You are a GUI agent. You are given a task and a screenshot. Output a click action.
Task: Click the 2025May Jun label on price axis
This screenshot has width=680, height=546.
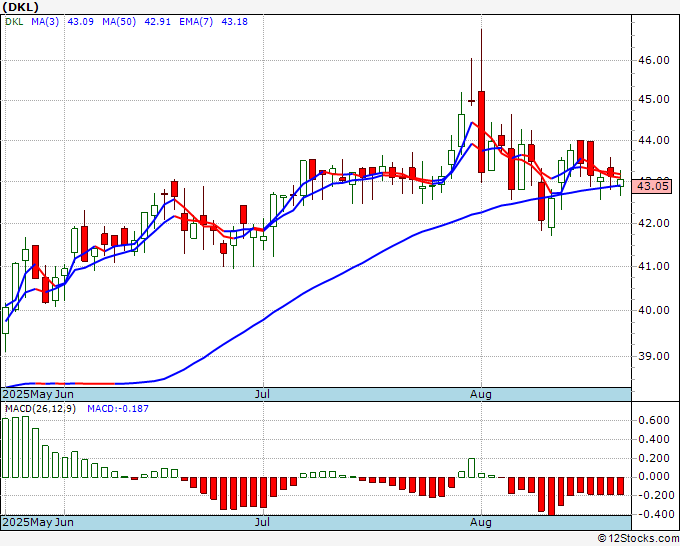point(38,394)
